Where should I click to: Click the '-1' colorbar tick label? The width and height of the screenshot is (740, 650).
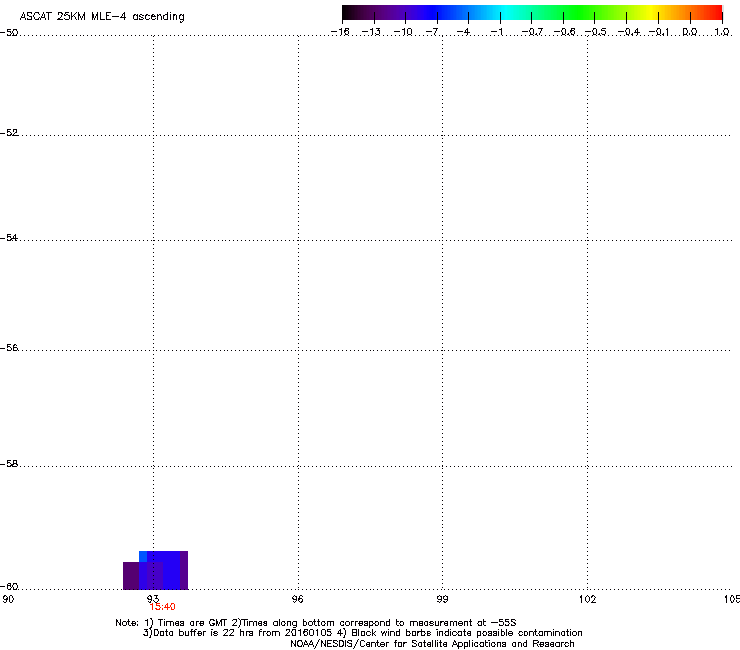click(x=497, y=32)
